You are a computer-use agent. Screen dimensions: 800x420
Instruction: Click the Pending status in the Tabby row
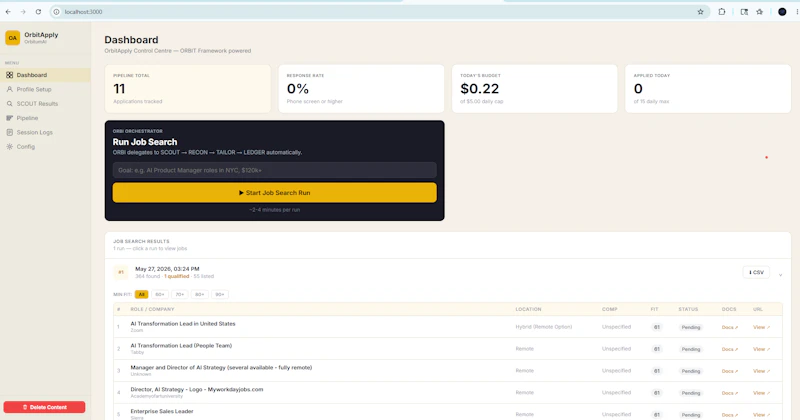(691, 350)
